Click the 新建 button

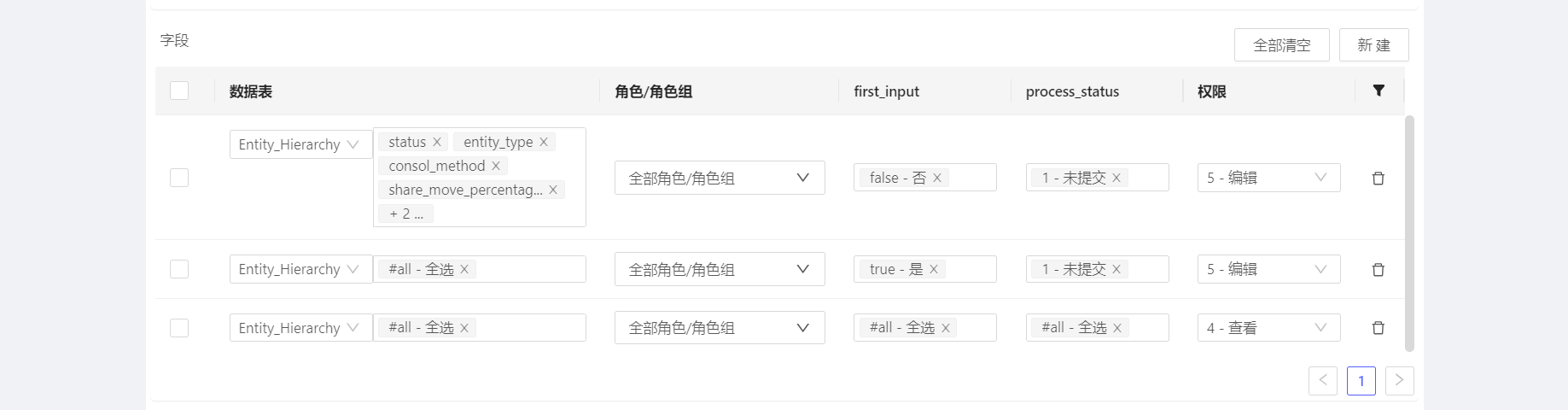coord(1373,45)
